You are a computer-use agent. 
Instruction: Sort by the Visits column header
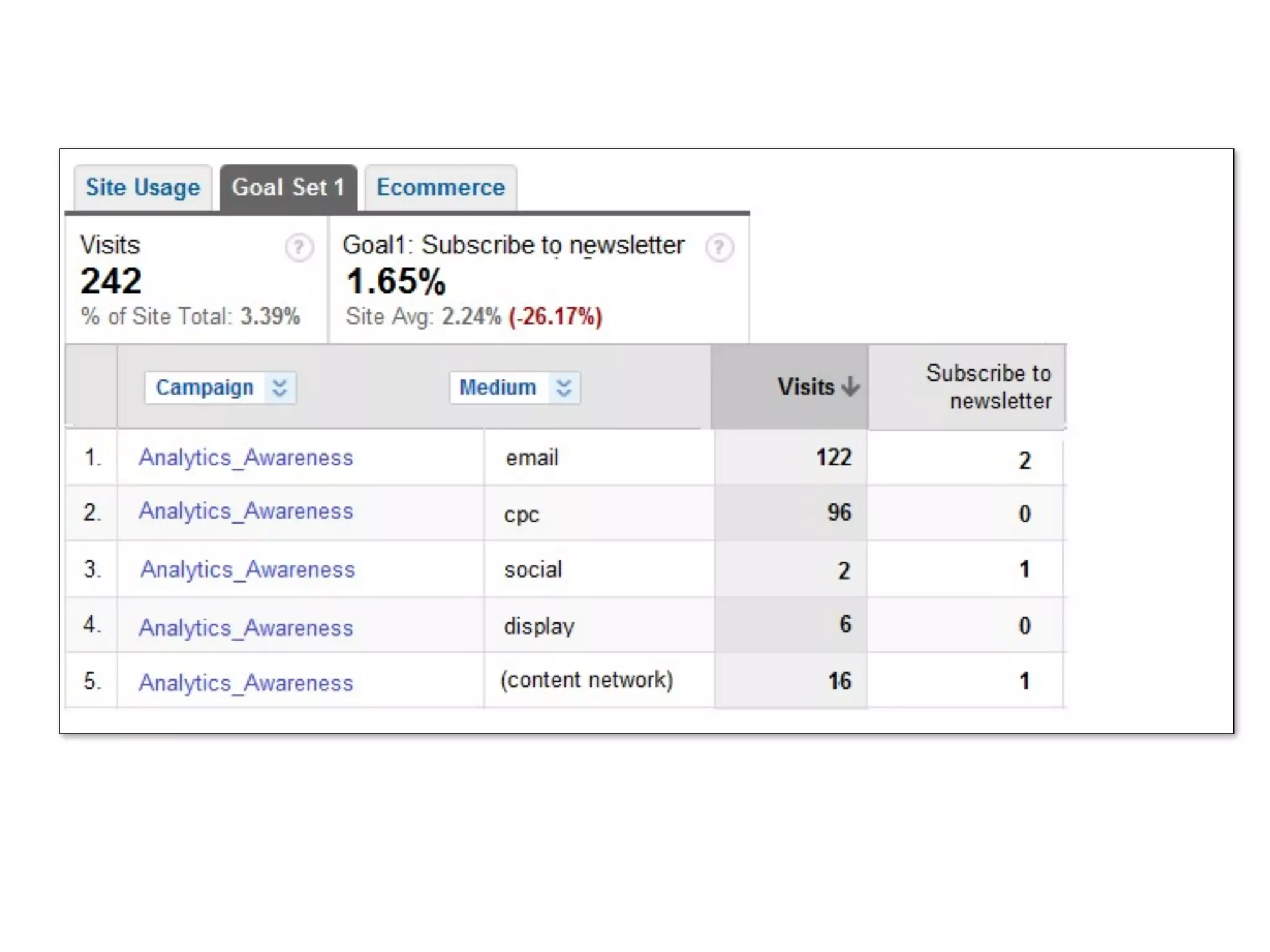point(806,387)
